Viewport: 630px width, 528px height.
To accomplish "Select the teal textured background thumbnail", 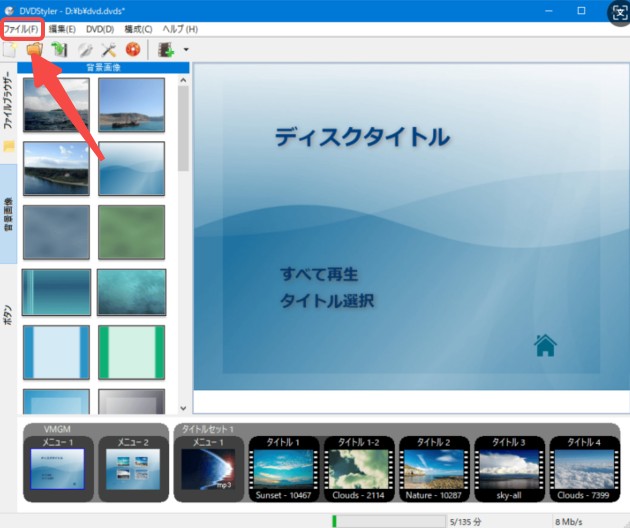I will [x=131, y=292].
